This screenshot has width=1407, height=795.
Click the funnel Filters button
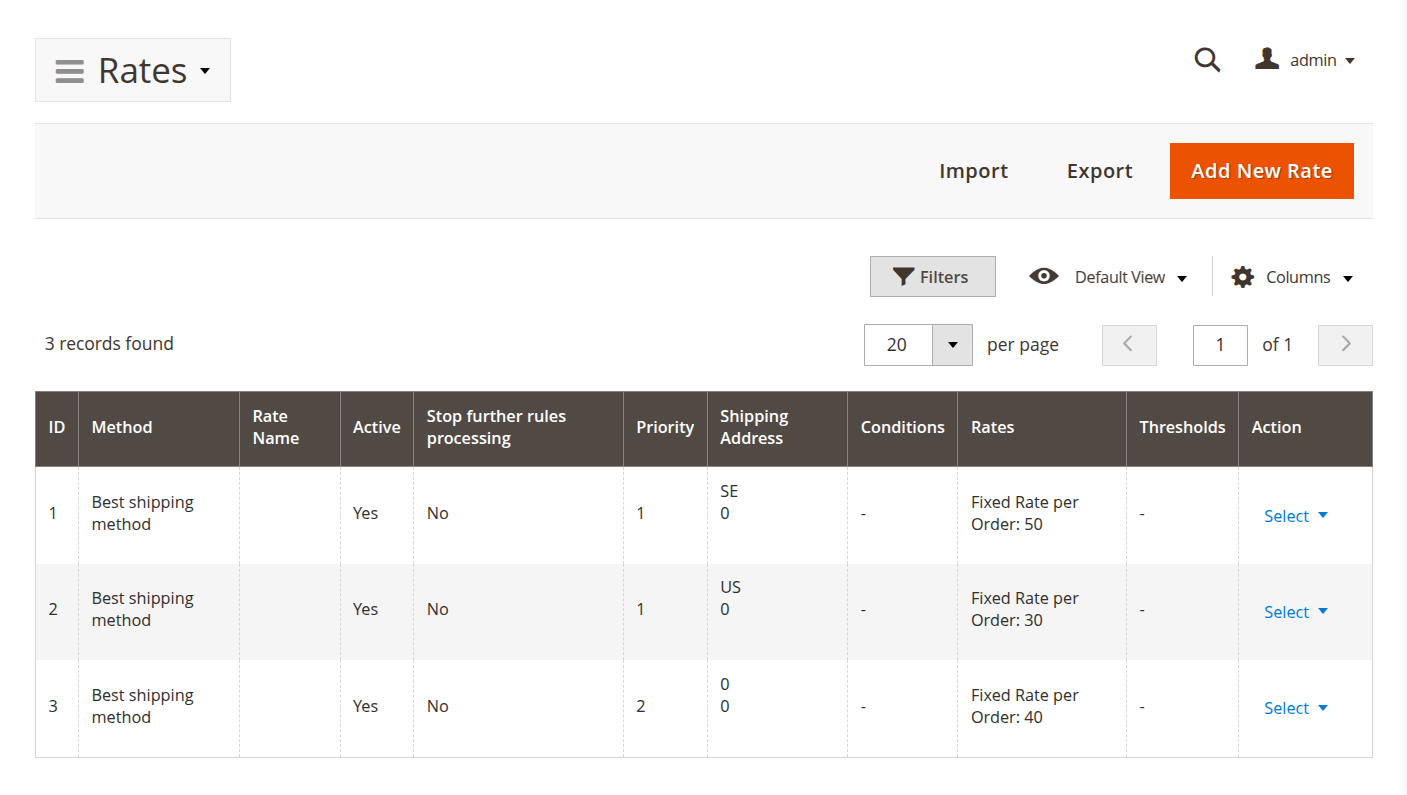pyautogui.click(x=932, y=277)
